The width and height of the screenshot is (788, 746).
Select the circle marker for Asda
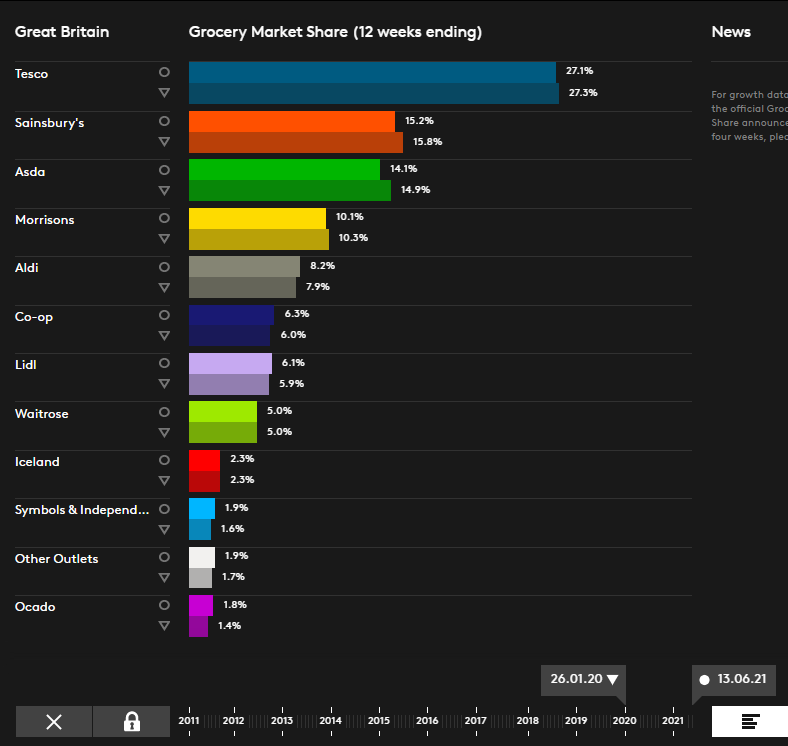pyautogui.click(x=164, y=170)
